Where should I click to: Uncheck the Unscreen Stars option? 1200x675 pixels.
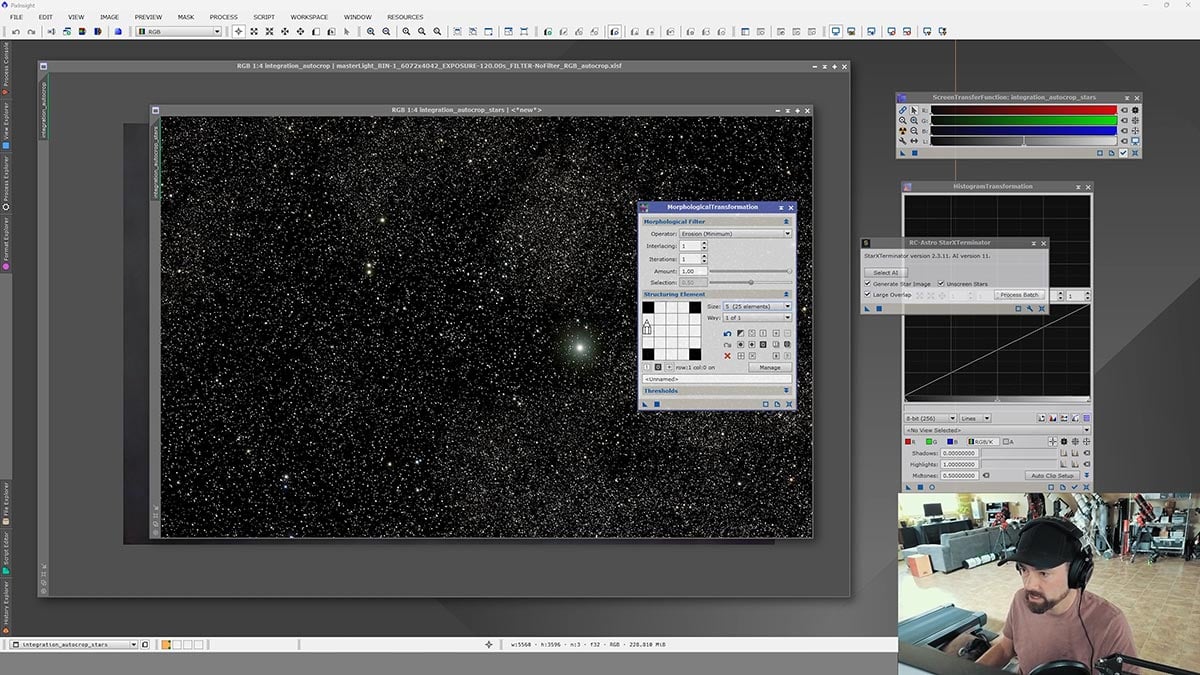941,284
